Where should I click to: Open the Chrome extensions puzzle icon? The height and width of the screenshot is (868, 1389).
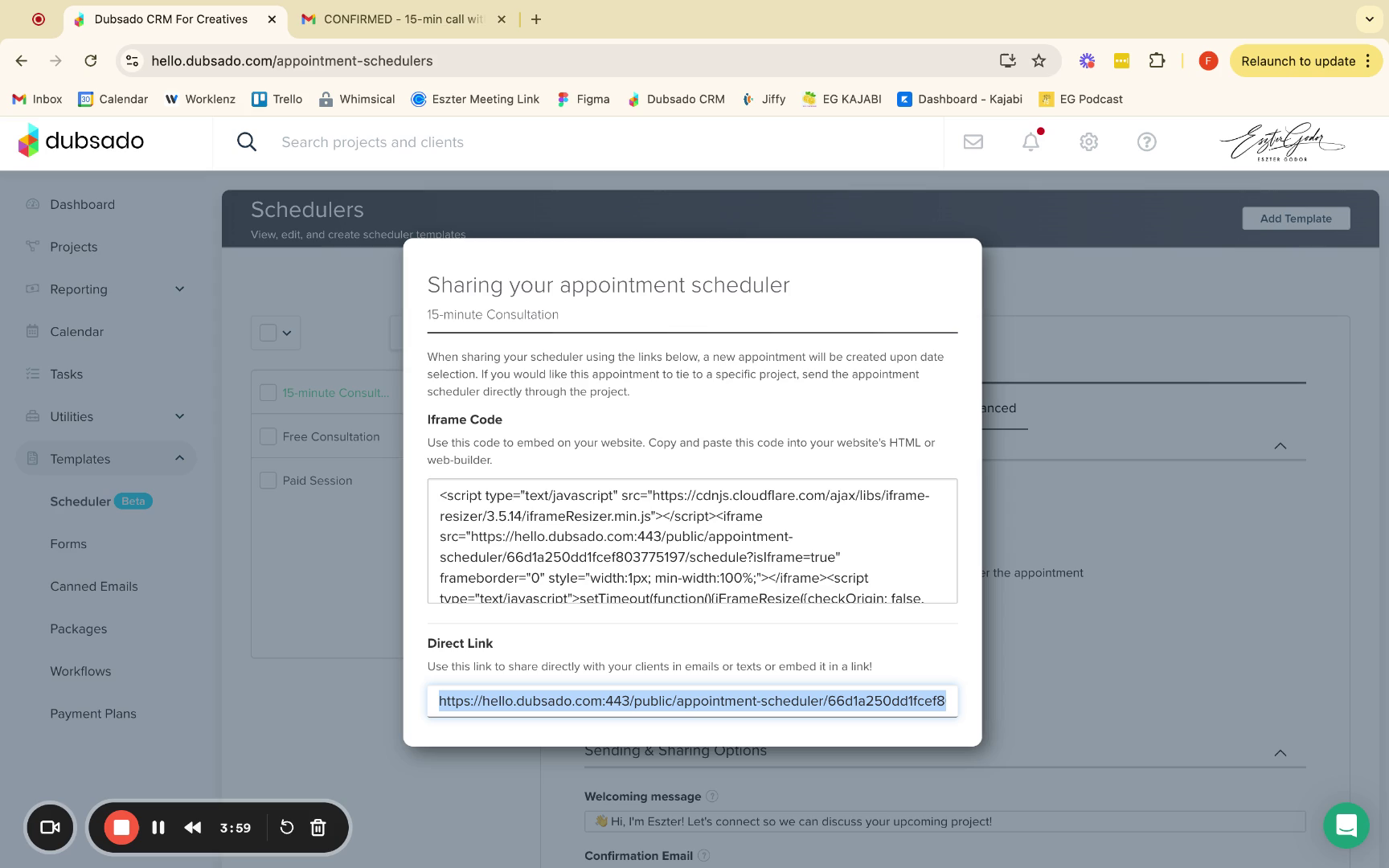pyautogui.click(x=1157, y=61)
